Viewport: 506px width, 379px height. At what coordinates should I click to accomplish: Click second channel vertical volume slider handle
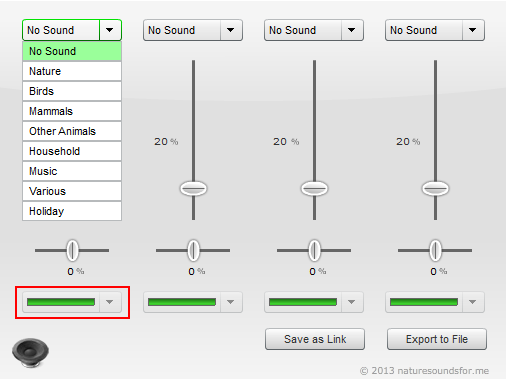click(193, 189)
